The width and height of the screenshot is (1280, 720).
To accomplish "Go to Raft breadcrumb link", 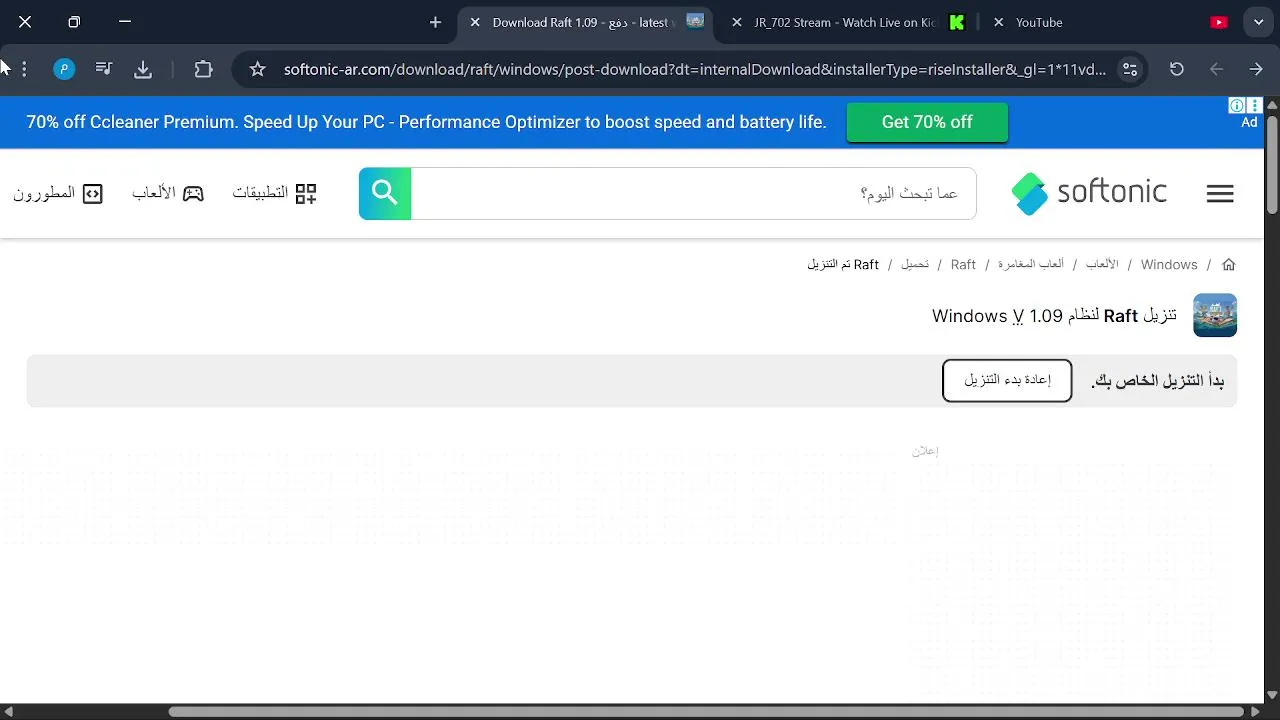I will pos(963,265).
